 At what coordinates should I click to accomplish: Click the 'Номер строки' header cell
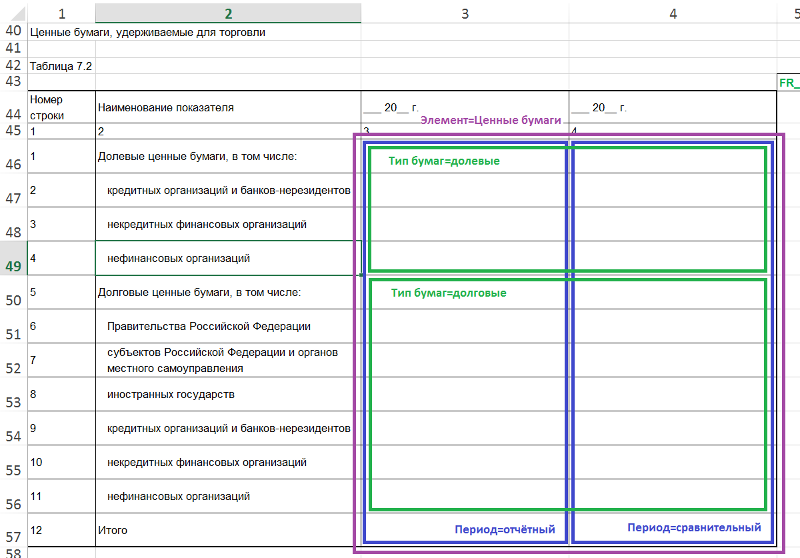(x=61, y=107)
